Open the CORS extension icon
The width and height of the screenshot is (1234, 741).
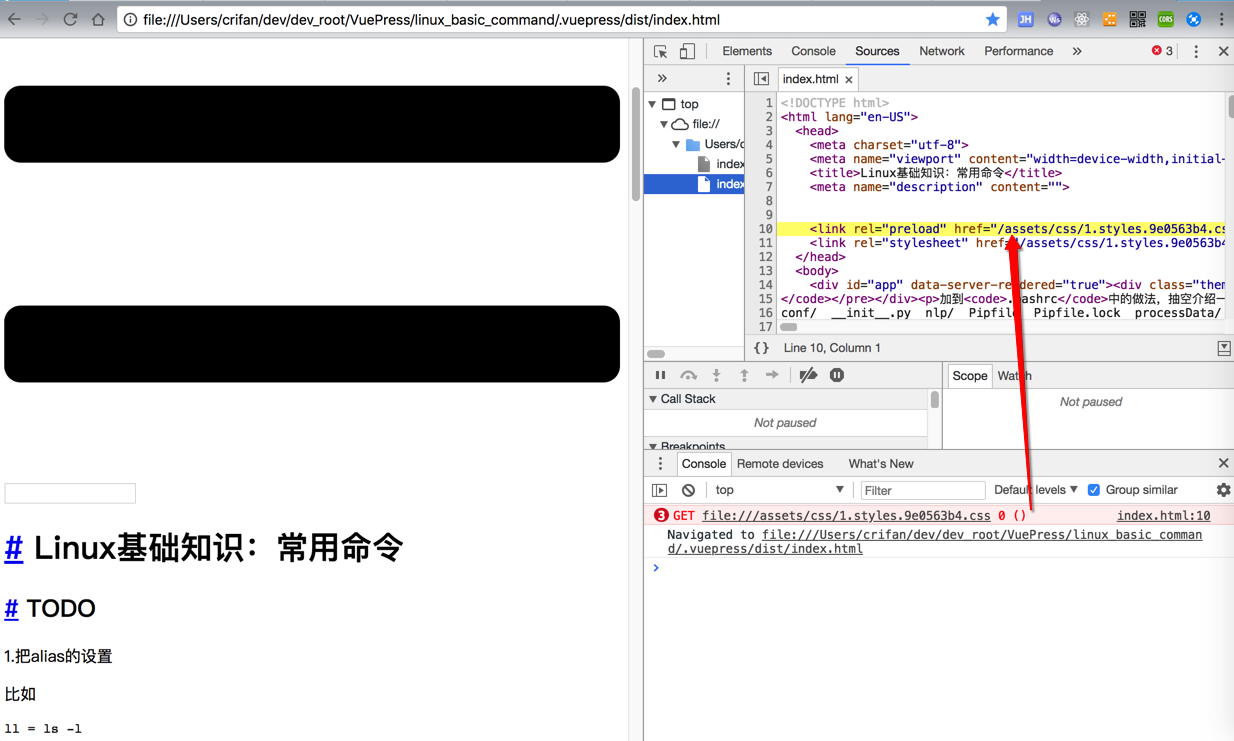[x=1166, y=19]
